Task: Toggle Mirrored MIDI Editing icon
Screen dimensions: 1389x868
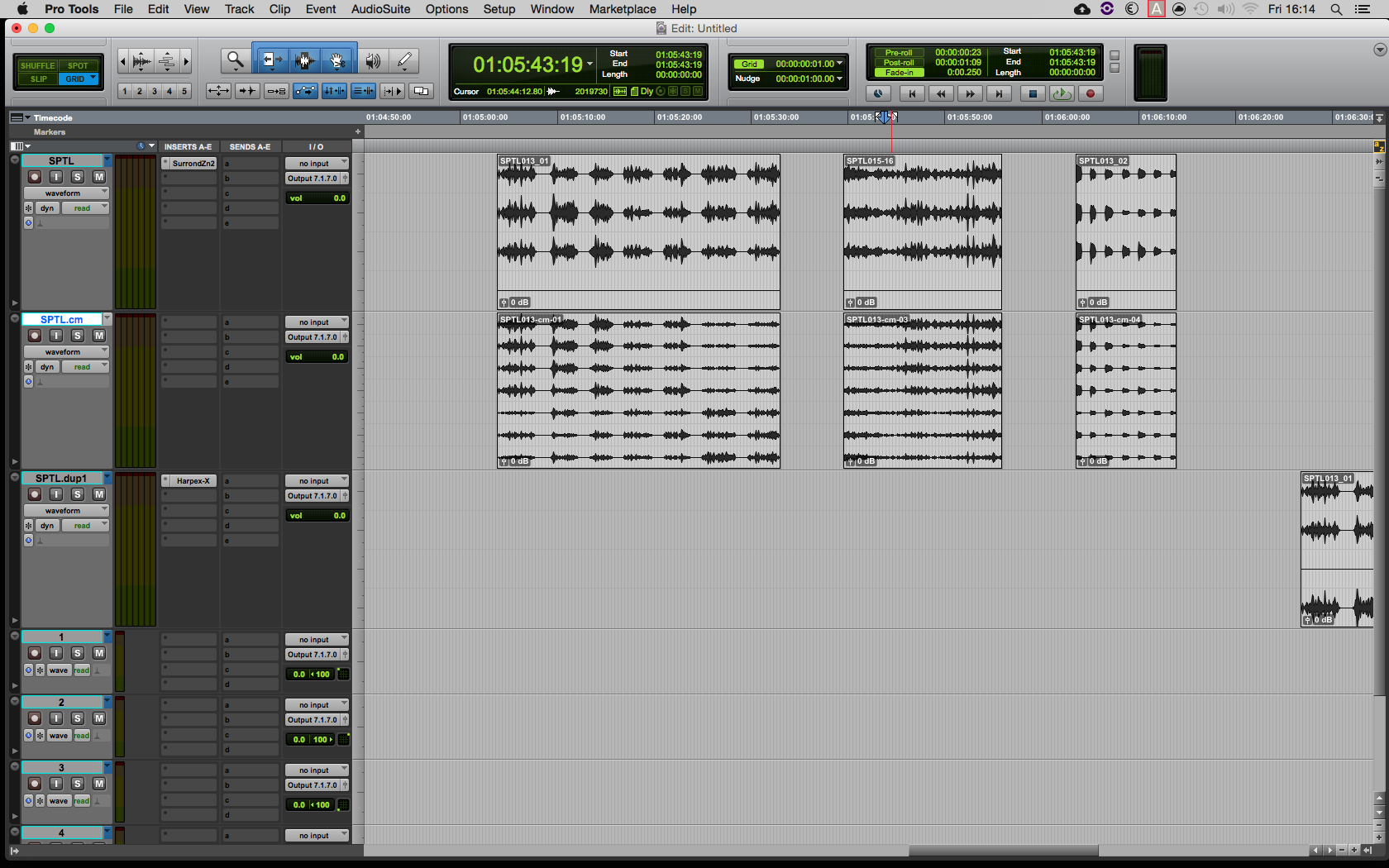Action: (276, 91)
